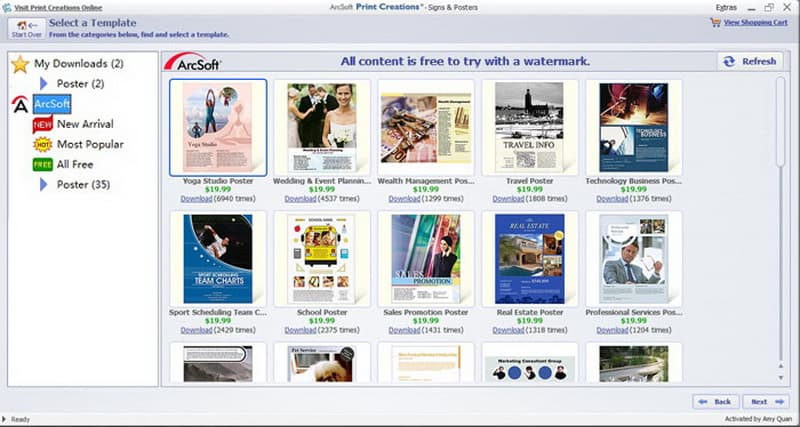Expand Poster (35) arrow in tree

(43, 185)
